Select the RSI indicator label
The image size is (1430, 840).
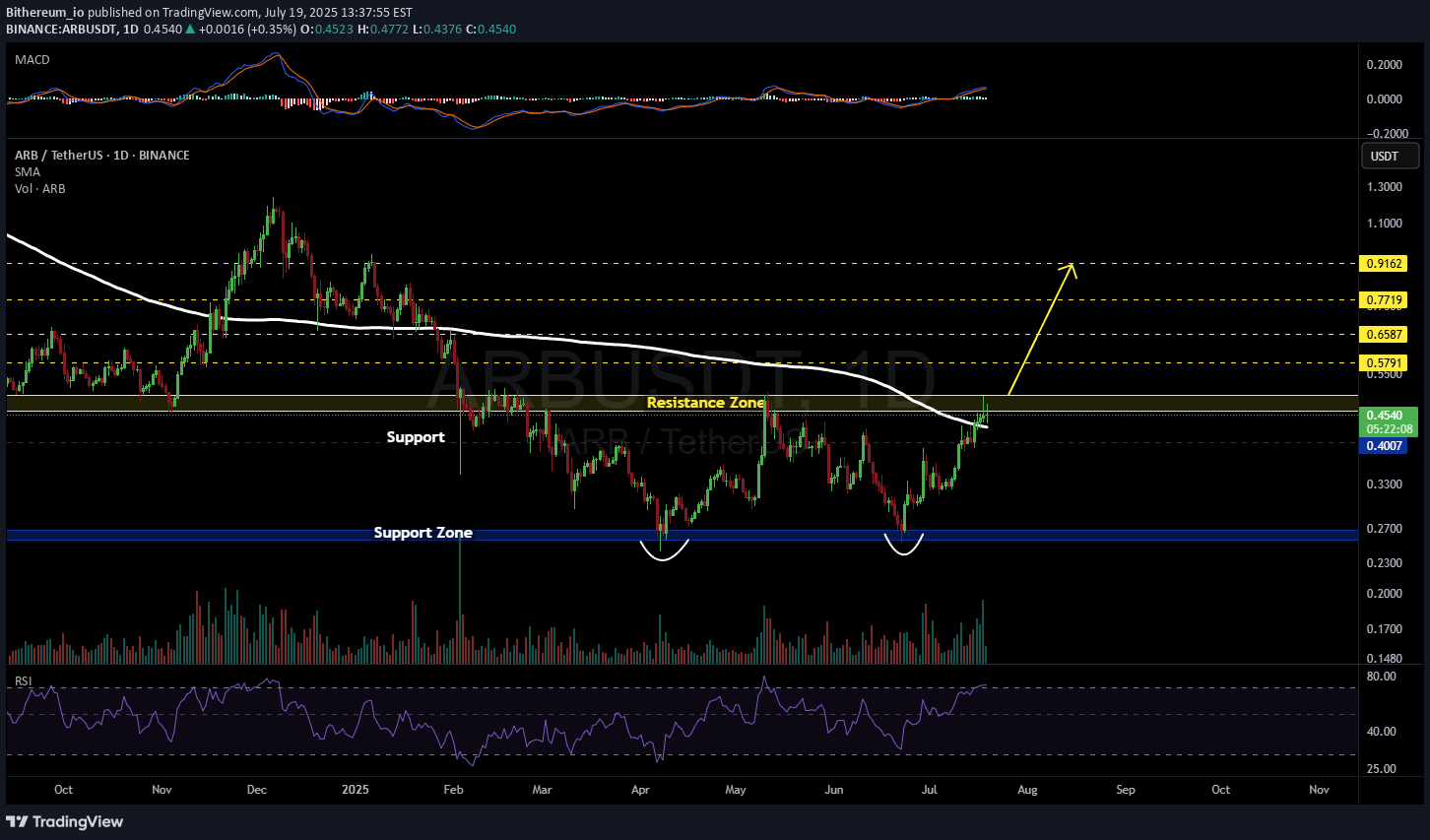click(24, 681)
